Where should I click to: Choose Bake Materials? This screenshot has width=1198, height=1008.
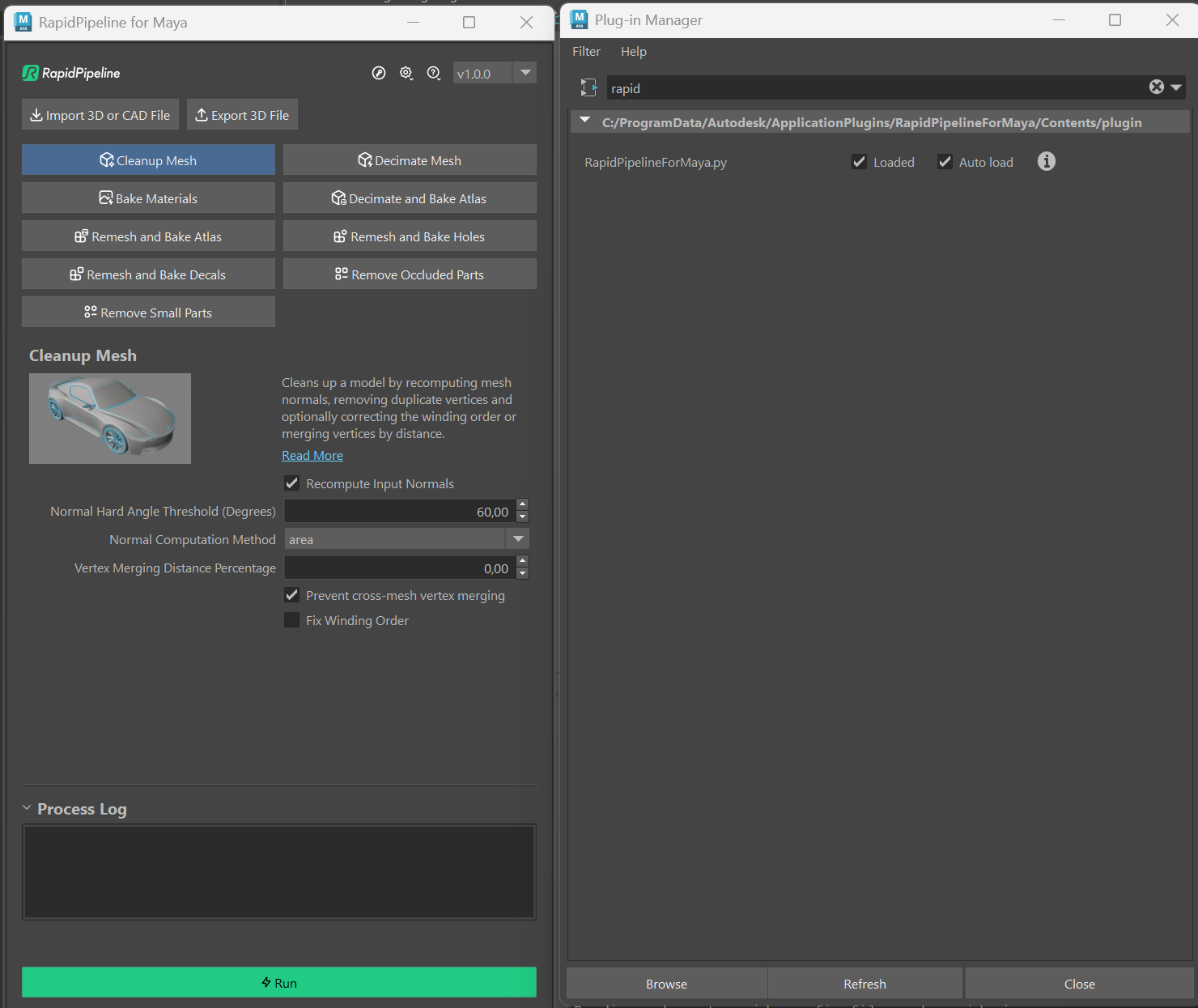point(148,198)
